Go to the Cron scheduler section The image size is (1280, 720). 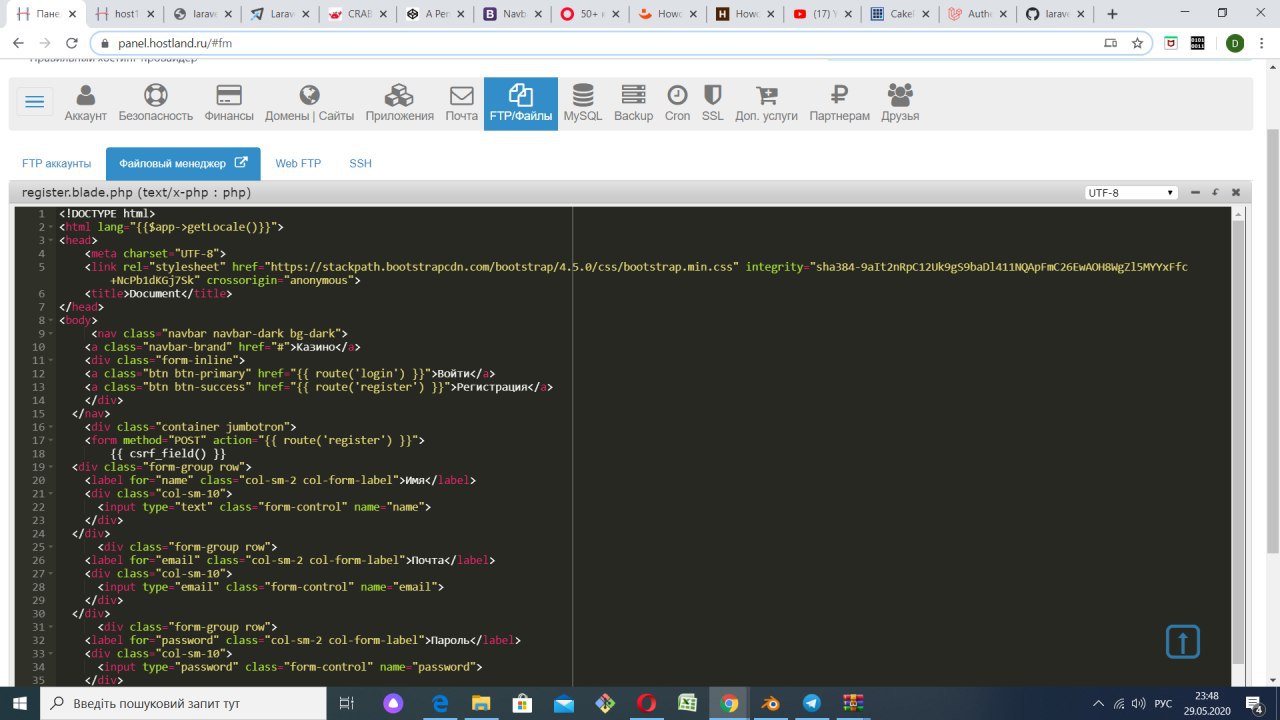[677, 104]
